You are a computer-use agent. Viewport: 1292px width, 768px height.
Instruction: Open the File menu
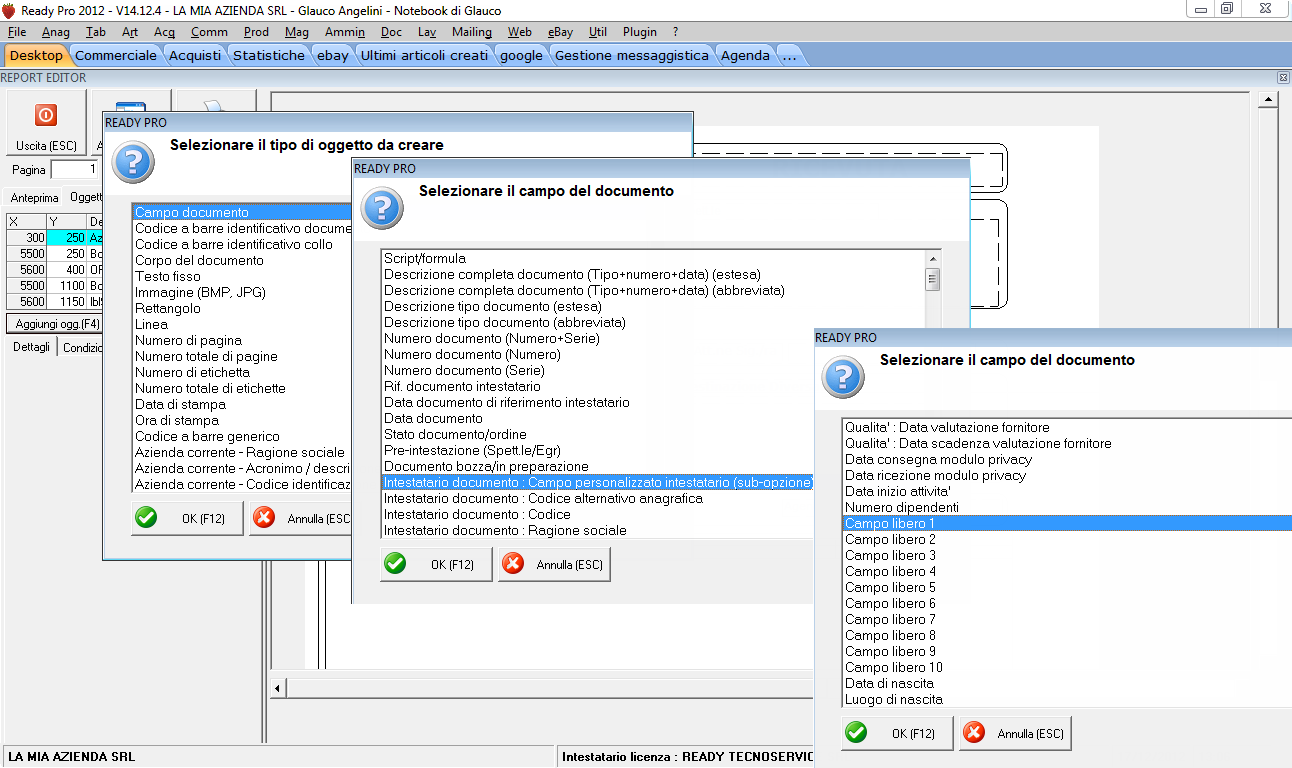17,32
